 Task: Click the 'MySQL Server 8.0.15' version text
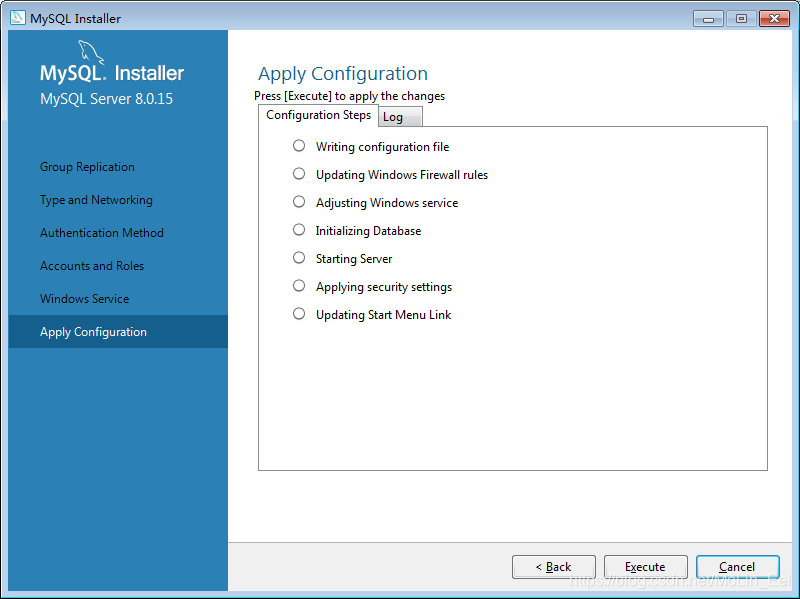[x=107, y=98]
